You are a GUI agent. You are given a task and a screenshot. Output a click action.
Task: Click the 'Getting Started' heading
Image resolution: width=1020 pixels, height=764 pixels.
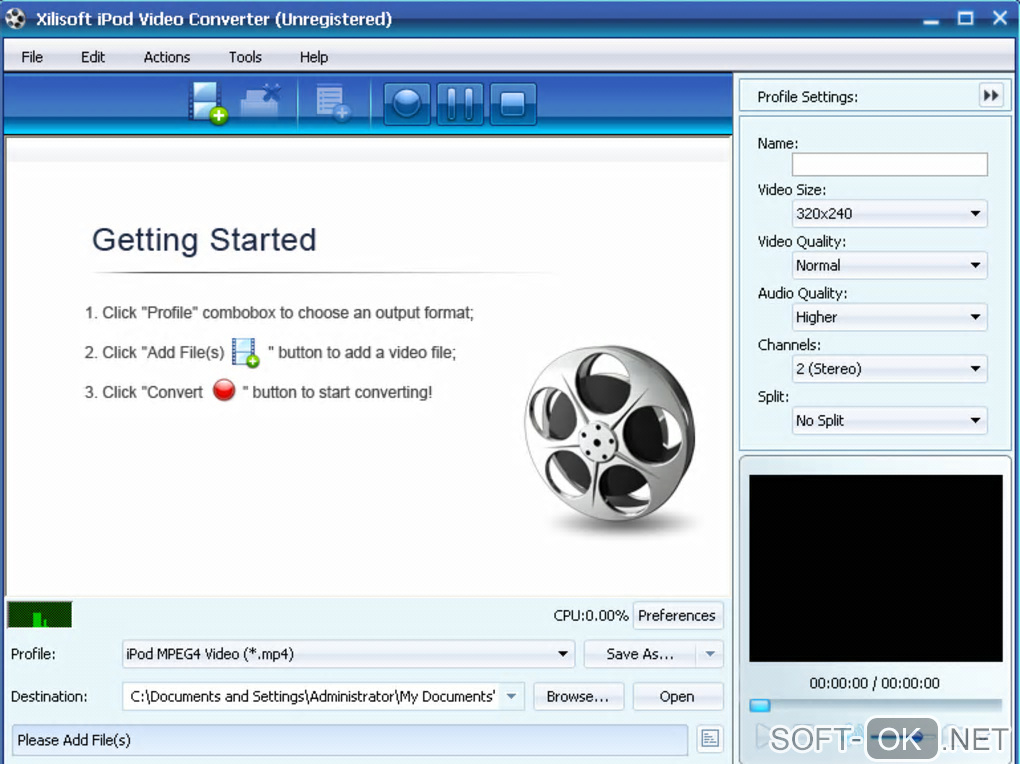coord(204,239)
